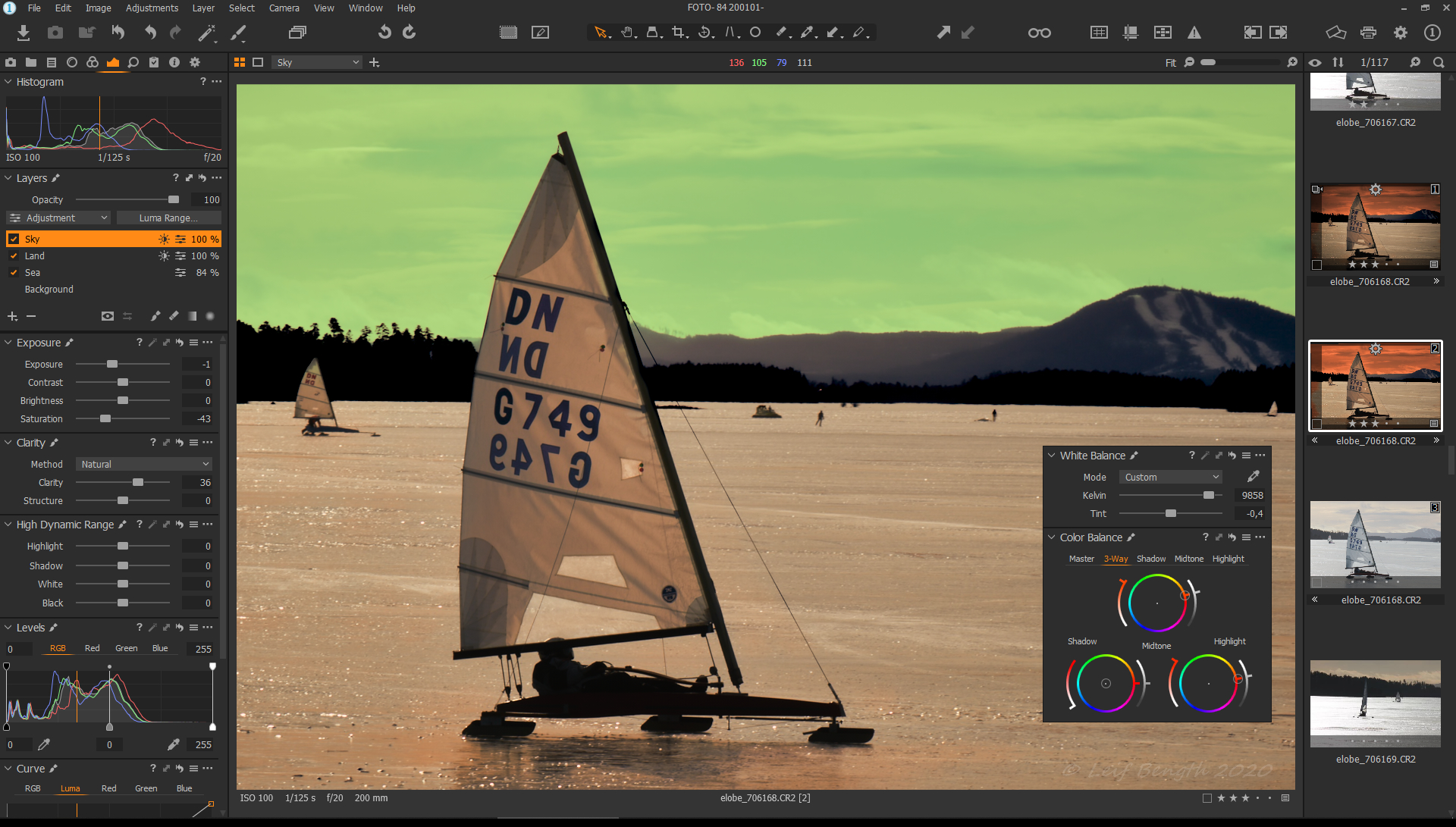Open the Layer menu
This screenshot has height=827, width=1456.
[x=203, y=8]
